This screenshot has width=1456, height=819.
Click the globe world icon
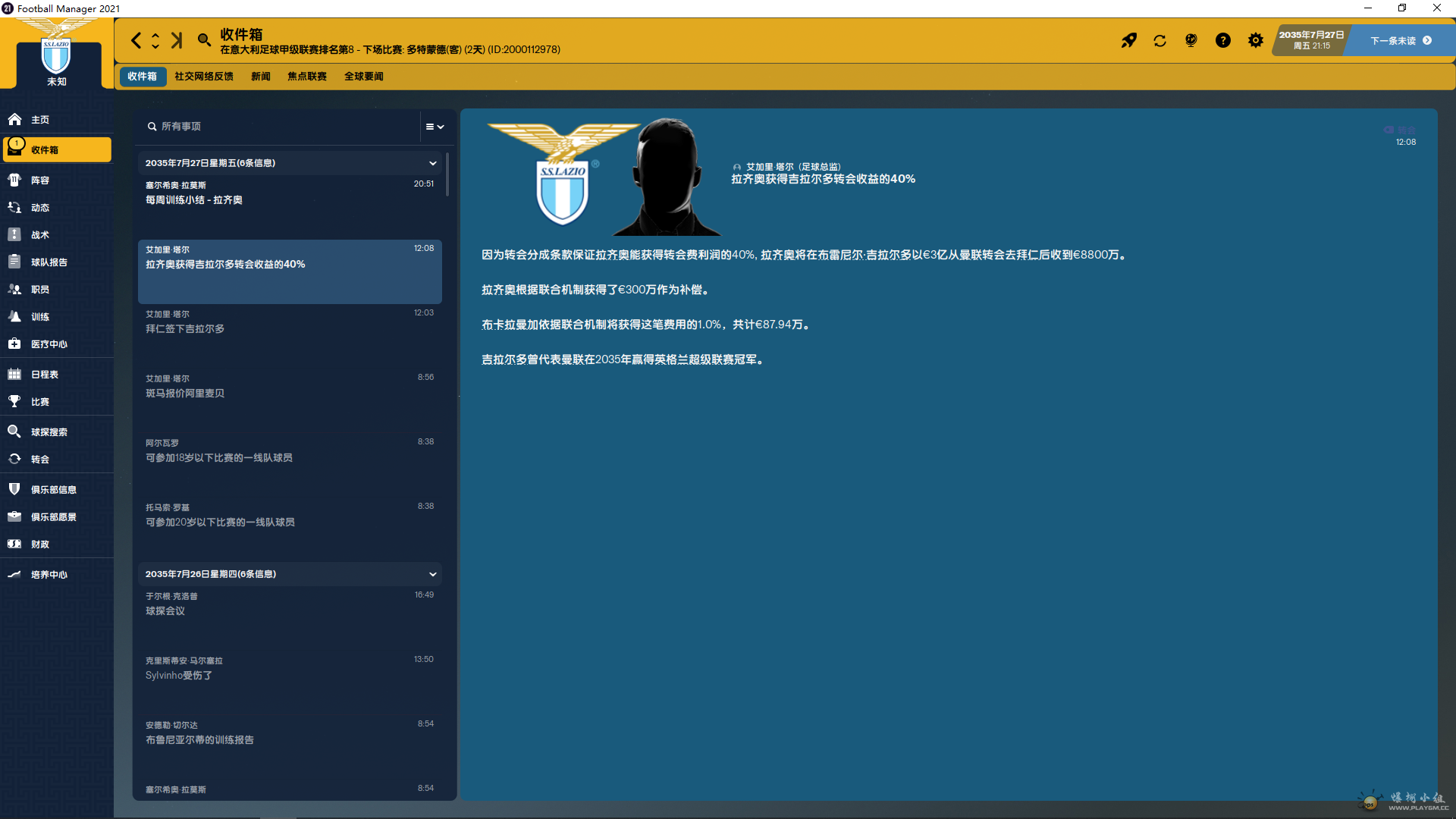coord(1191,40)
